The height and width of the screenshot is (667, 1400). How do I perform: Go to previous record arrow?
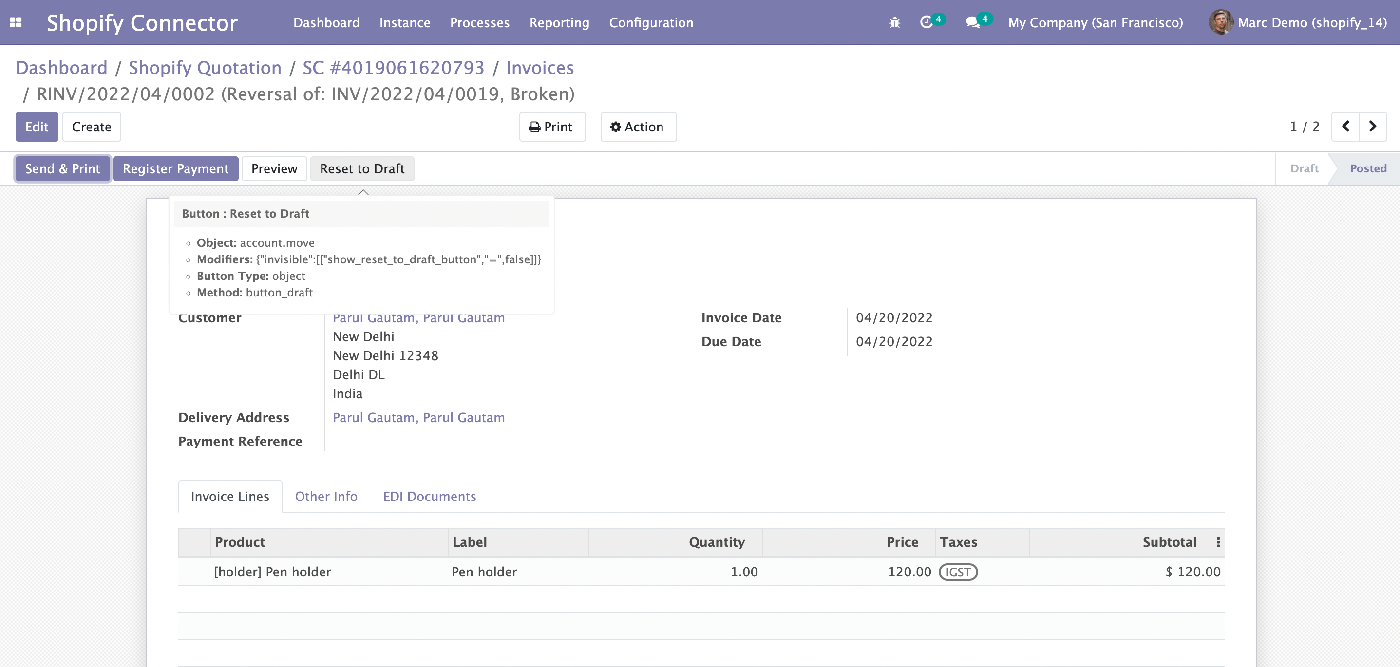click(x=1346, y=127)
